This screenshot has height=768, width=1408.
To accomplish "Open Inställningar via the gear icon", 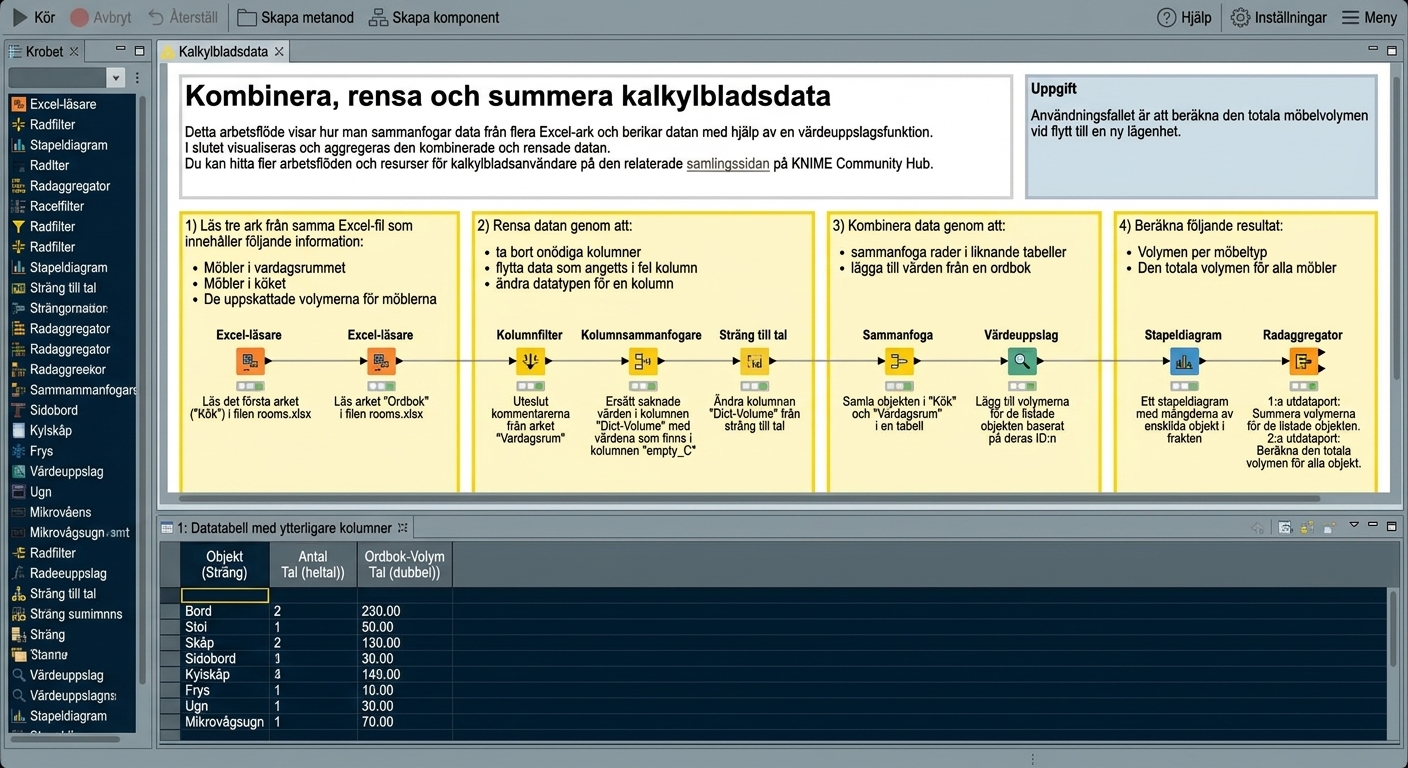I will click(x=1240, y=17).
